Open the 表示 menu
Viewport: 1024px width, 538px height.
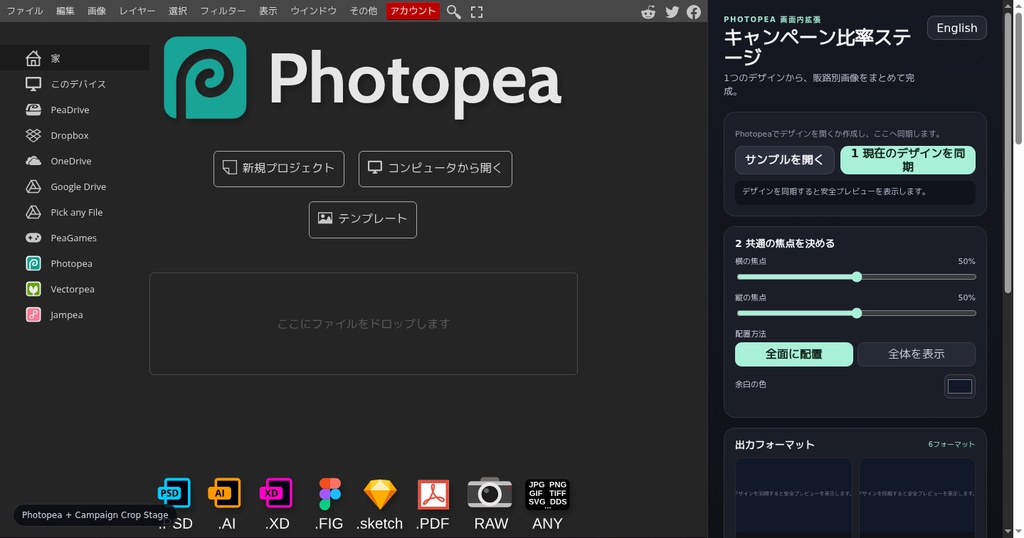pos(268,11)
